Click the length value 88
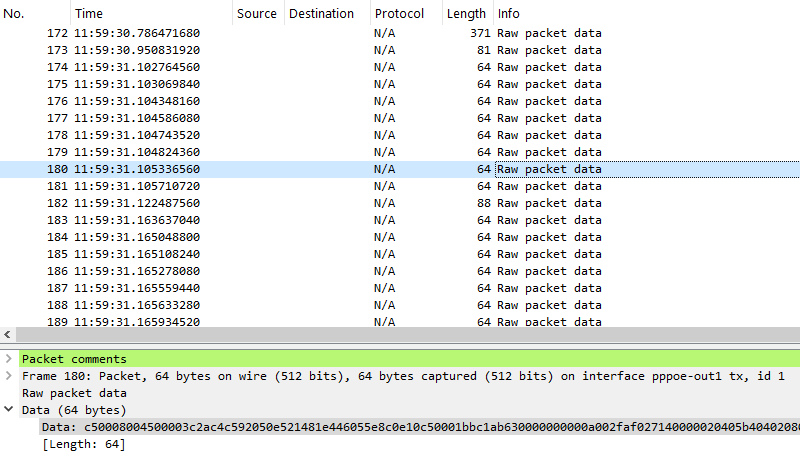This screenshot has width=800, height=459. [484, 203]
